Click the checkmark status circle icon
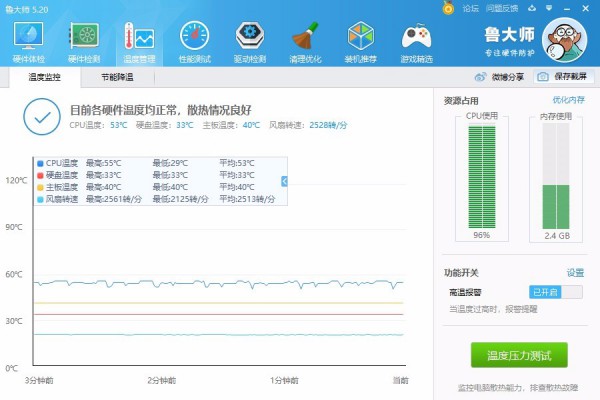 (42, 117)
